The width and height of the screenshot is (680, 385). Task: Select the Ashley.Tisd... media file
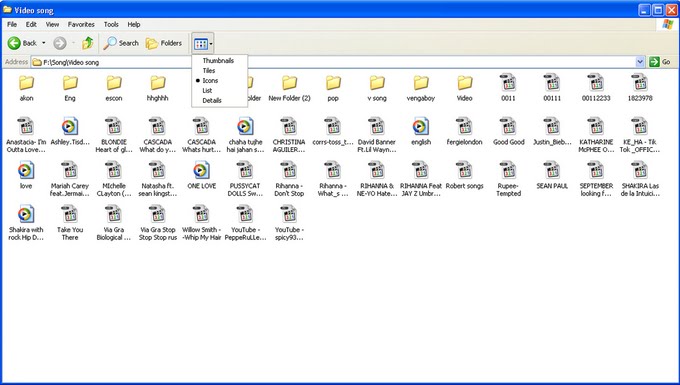click(70, 132)
